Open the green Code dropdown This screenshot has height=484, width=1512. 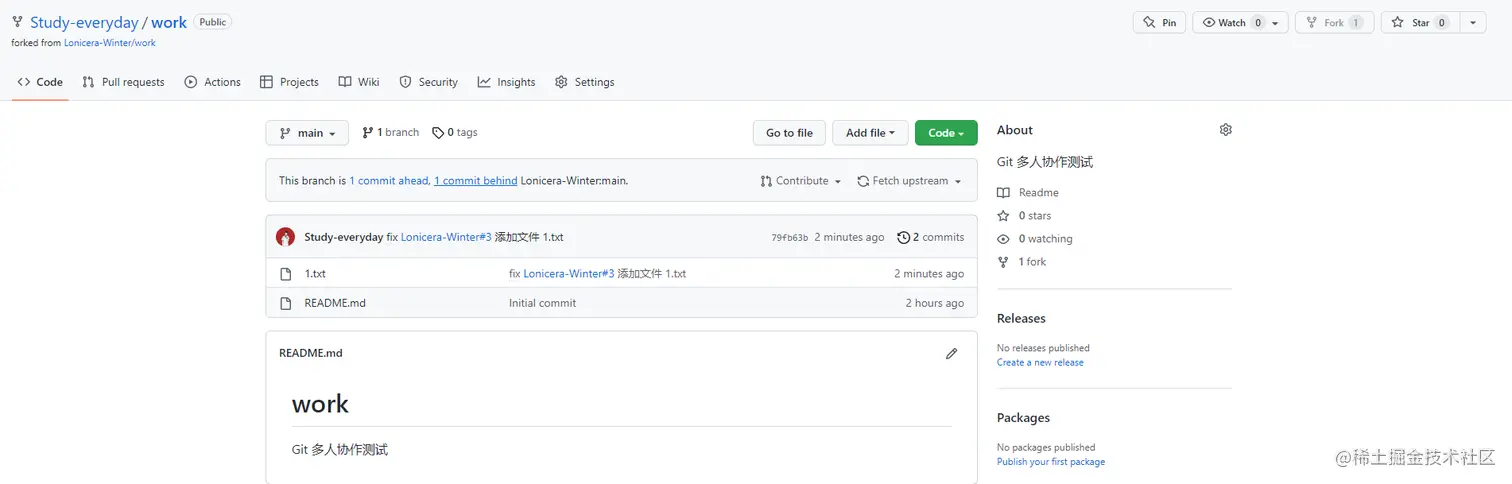[946, 133]
